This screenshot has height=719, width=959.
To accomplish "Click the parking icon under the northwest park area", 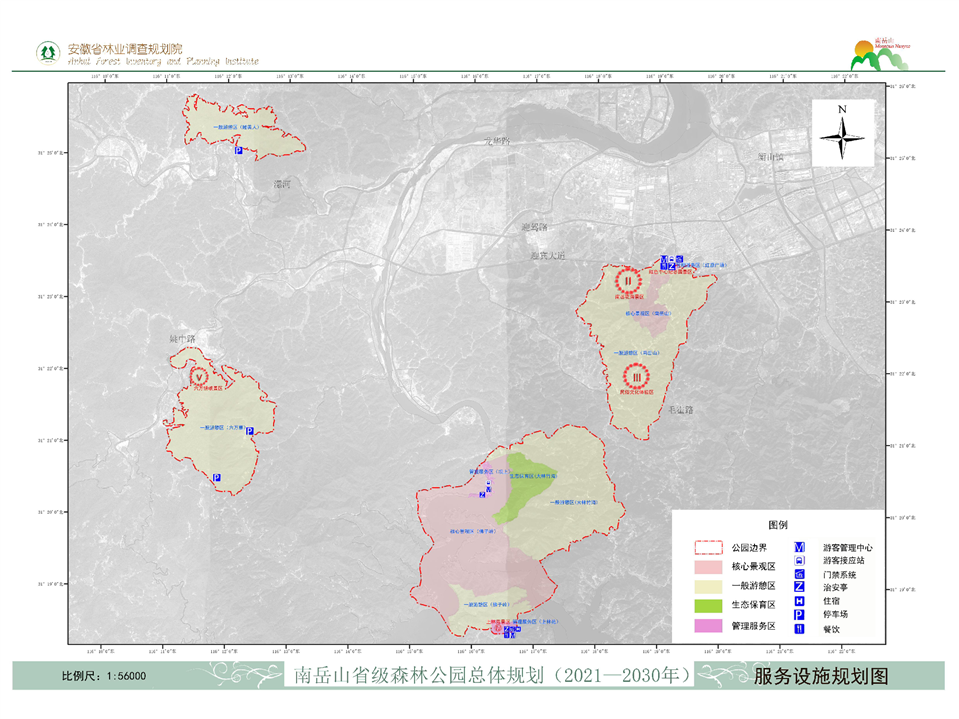I will [x=238, y=150].
